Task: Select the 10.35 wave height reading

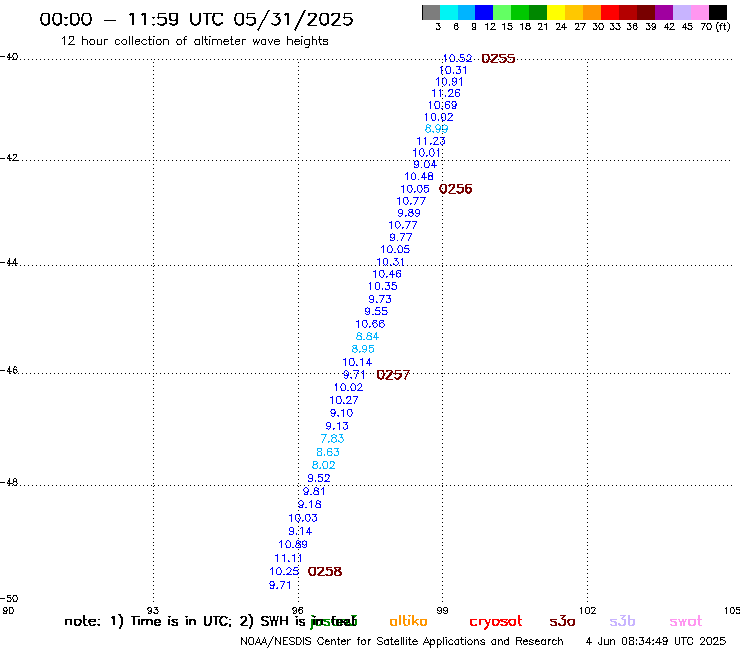Action: pos(383,287)
